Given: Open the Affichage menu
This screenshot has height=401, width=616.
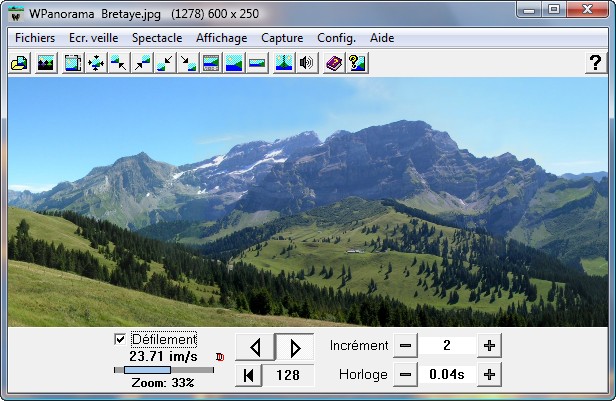Looking at the screenshot, I should point(222,38).
